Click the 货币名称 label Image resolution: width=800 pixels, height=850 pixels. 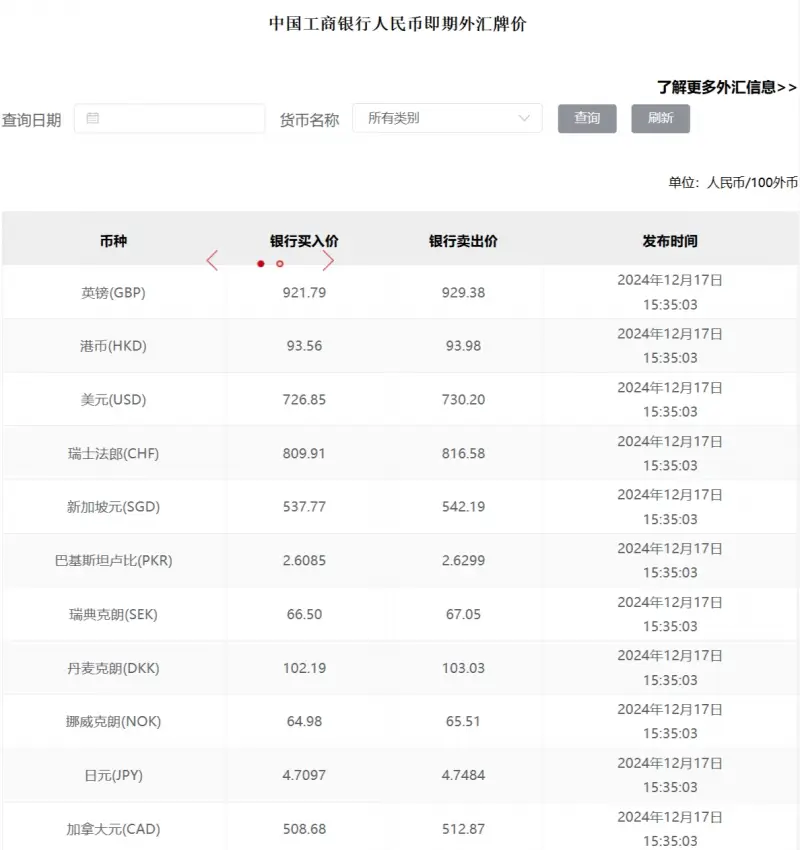(x=309, y=120)
